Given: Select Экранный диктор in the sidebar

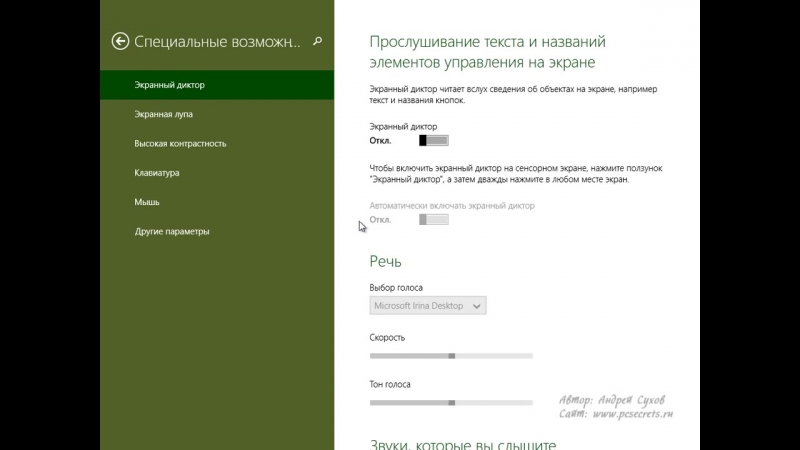Looking at the screenshot, I should tap(217, 85).
